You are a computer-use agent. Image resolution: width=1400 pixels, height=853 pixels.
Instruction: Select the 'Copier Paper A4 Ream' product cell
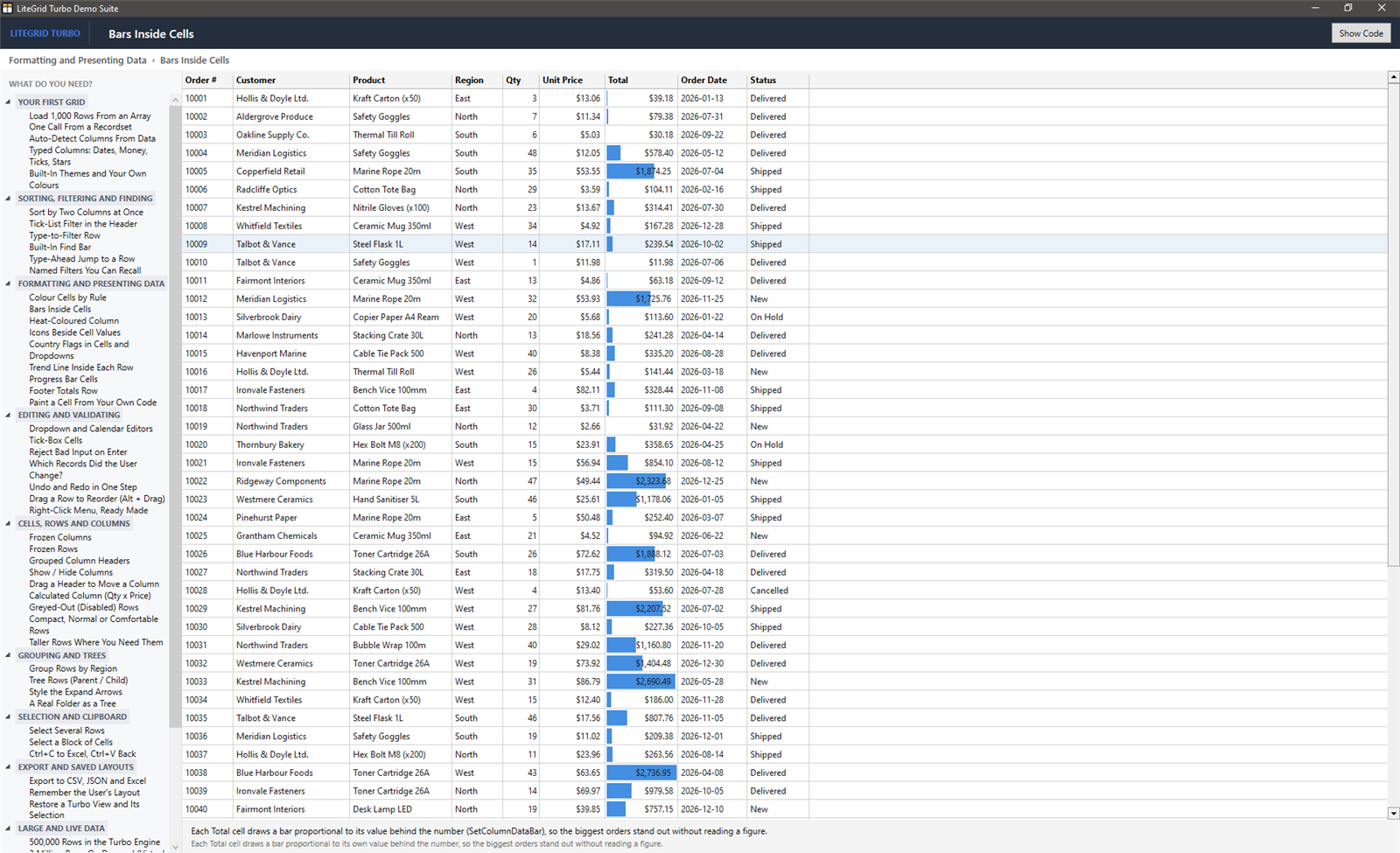click(x=401, y=318)
